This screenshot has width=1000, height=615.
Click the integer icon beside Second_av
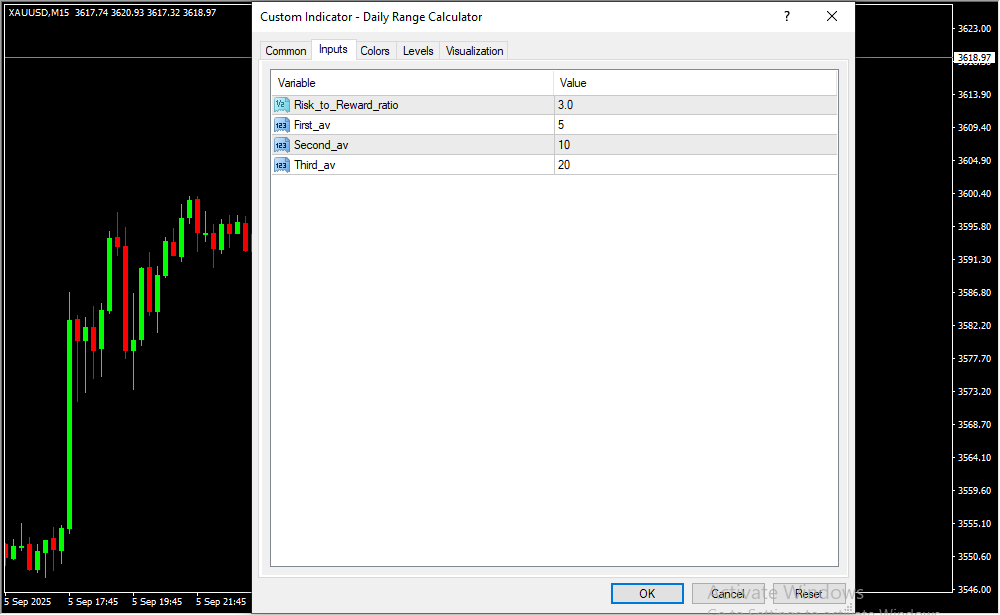(x=282, y=145)
